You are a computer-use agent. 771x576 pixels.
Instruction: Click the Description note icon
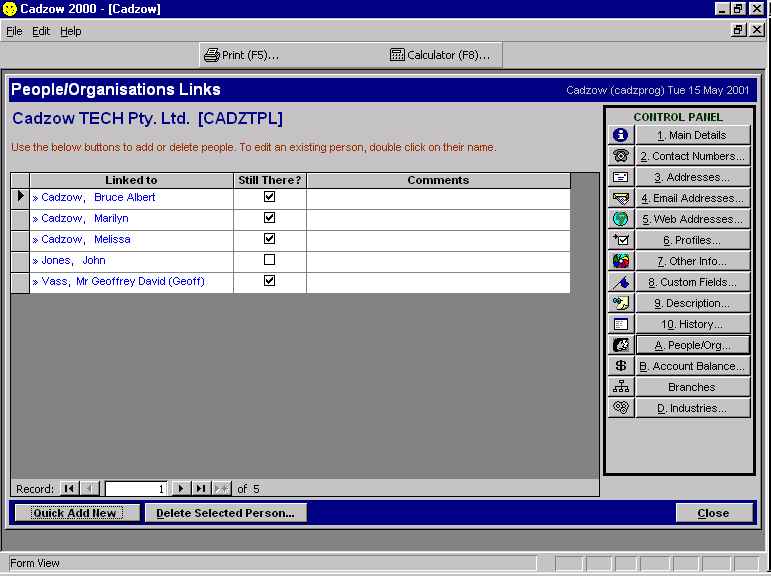621,303
